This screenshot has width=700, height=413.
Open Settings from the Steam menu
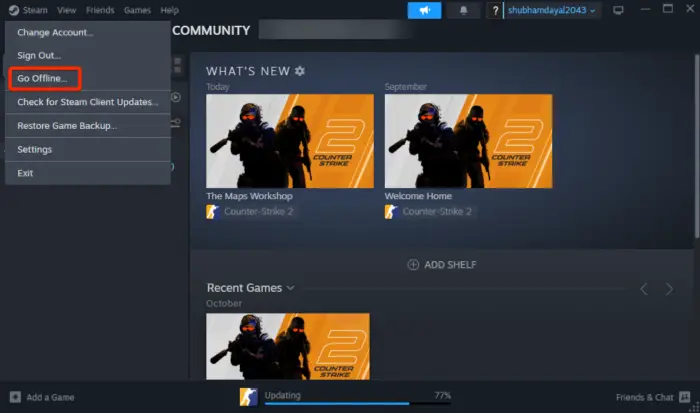(88, 149)
